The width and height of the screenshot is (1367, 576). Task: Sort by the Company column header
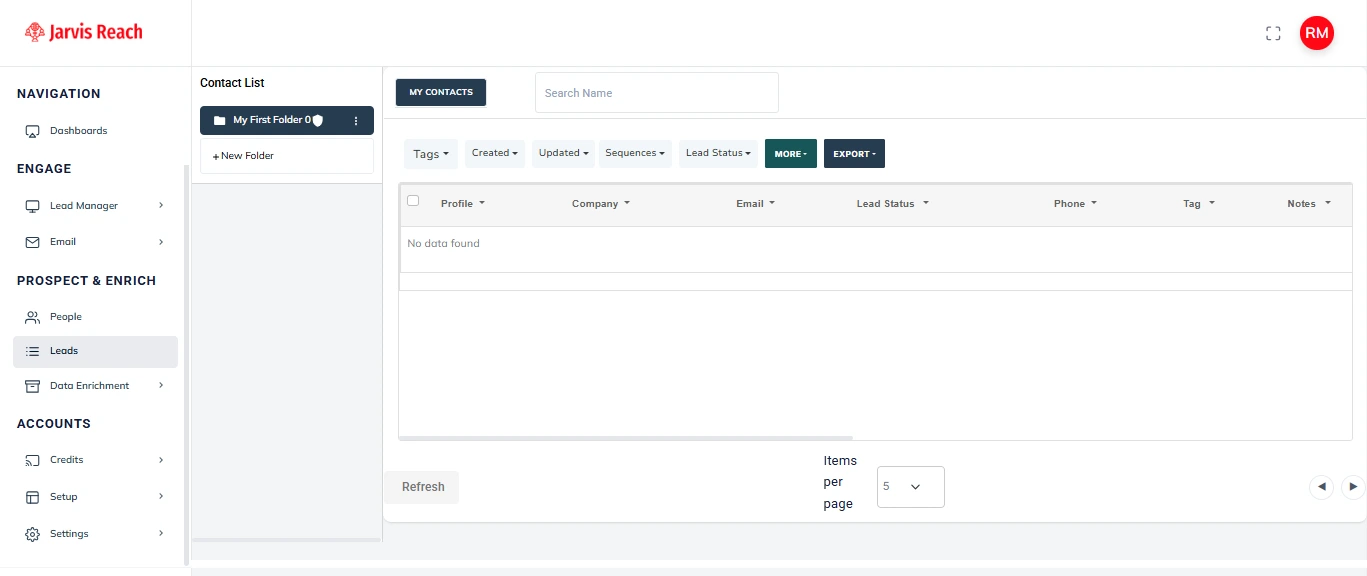pos(601,204)
